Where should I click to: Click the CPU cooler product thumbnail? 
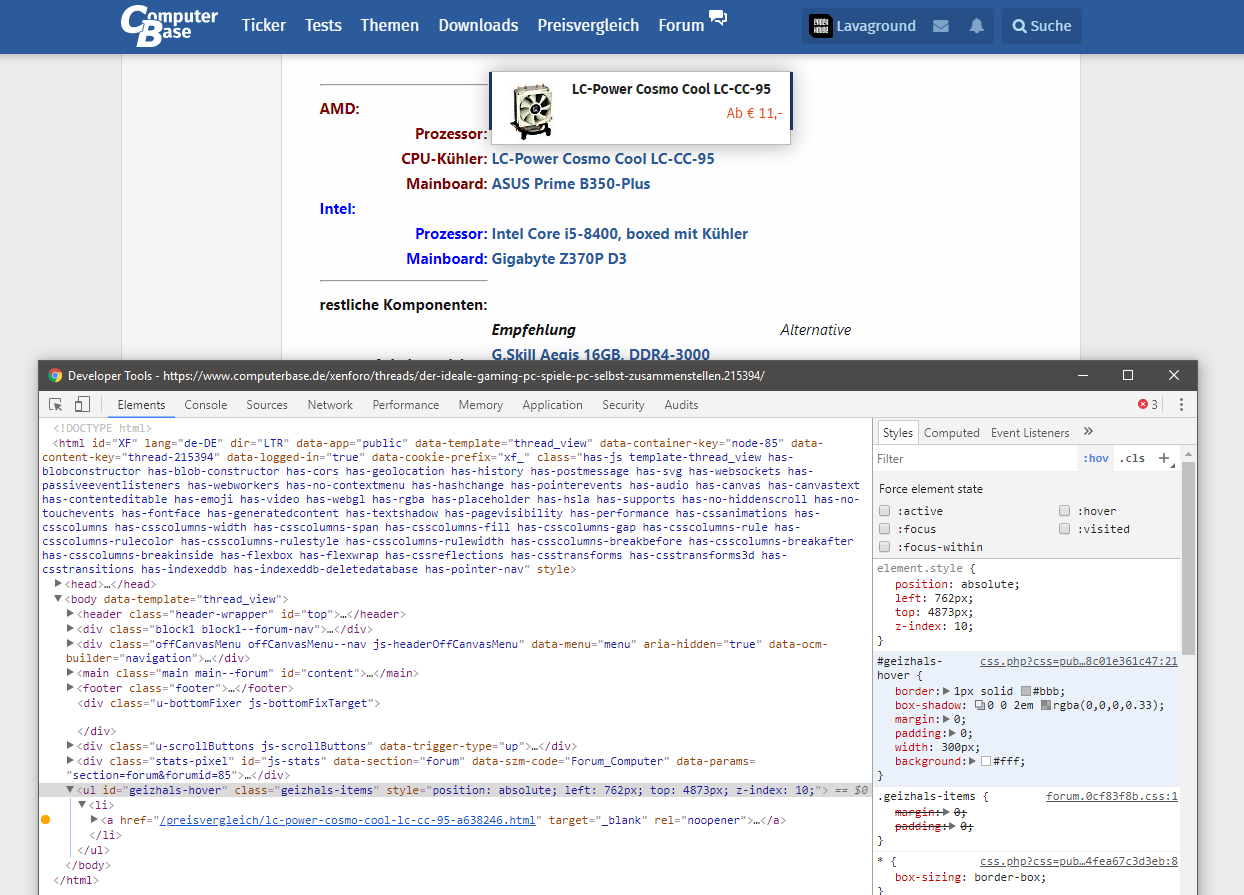[x=530, y=110]
